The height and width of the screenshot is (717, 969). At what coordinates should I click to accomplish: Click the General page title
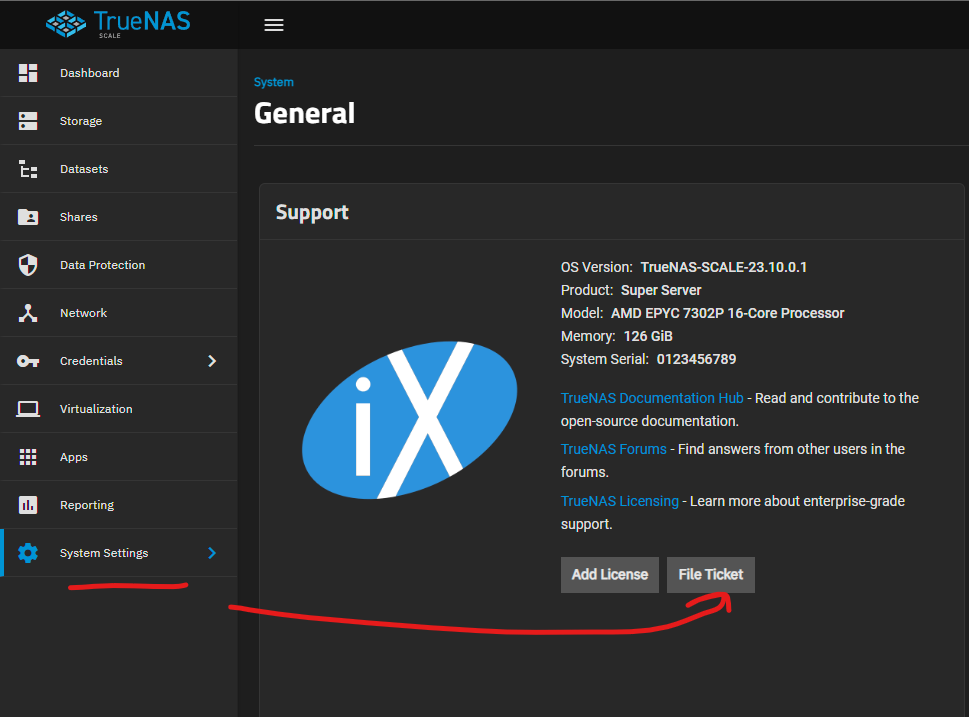[305, 114]
